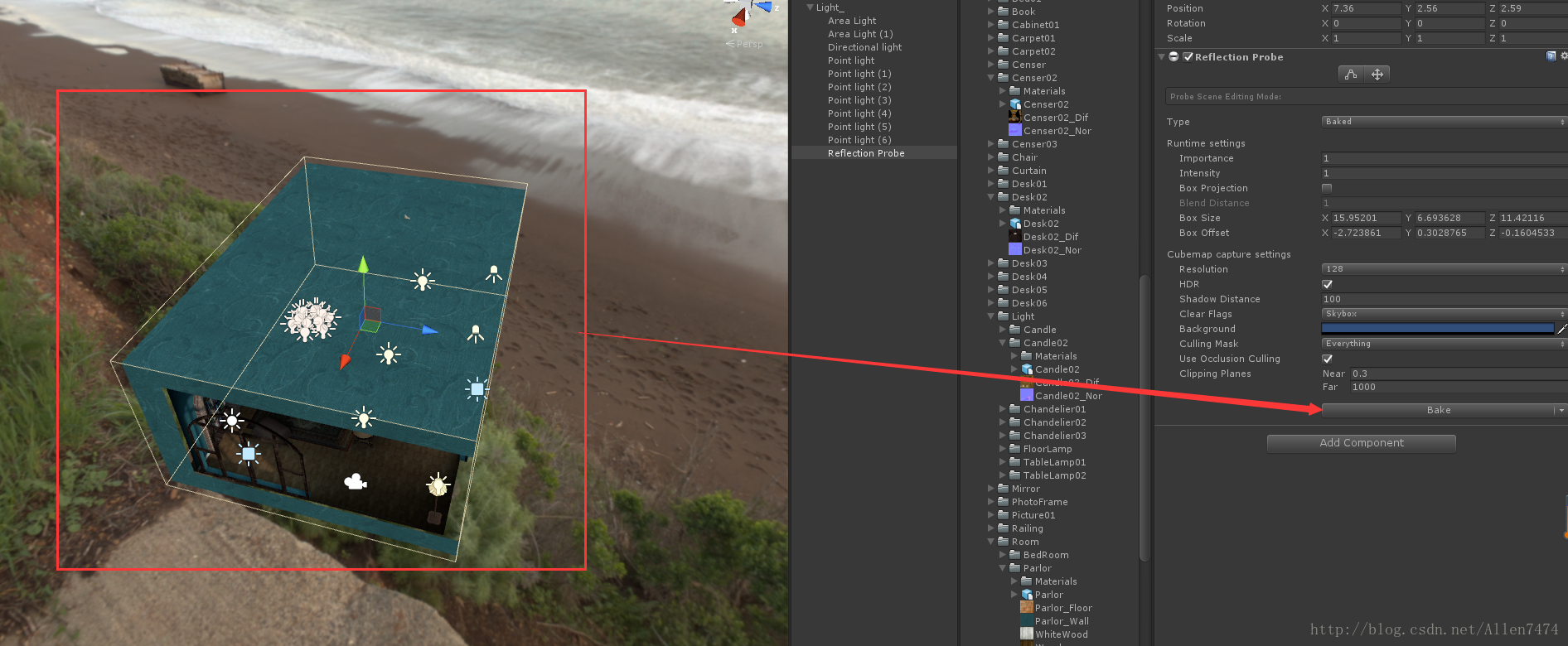Viewport: 1568px width, 646px height.
Task: Select the Parlor_Wall texture icon
Action: pos(1026,621)
